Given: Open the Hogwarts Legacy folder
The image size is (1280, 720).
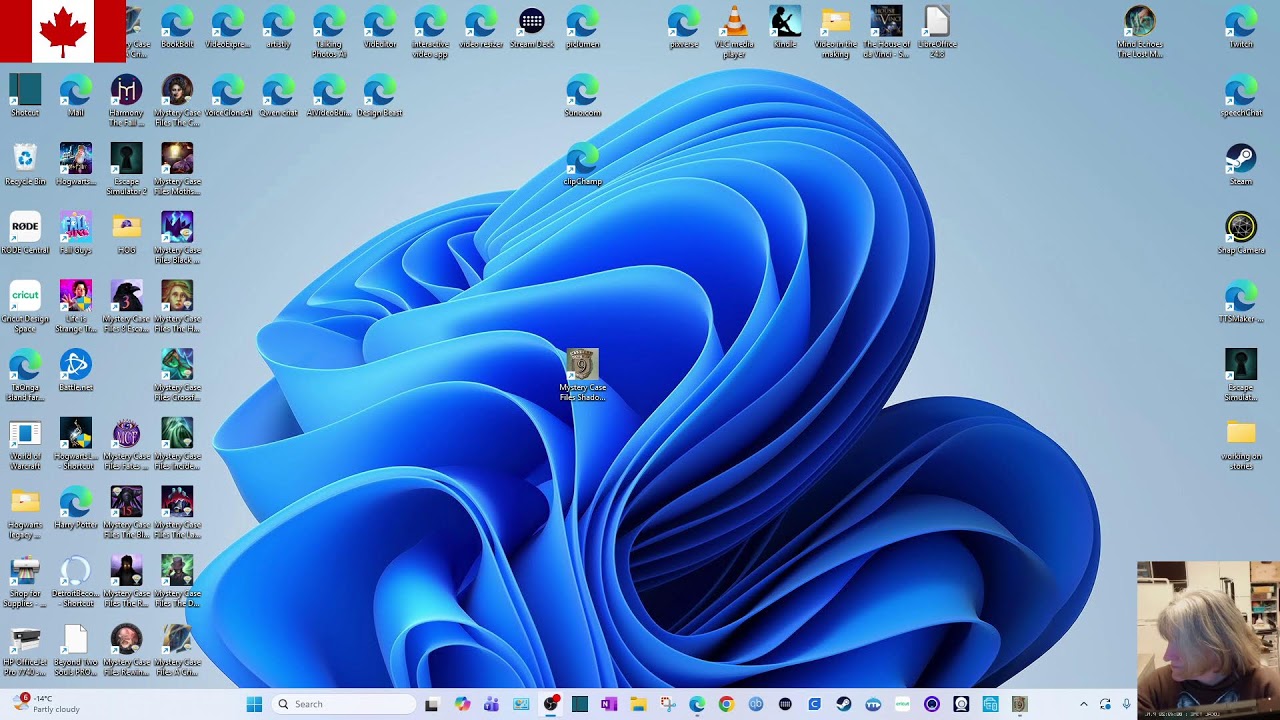Looking at the screenshot, I should pyautogui.click(x=25, y=513).
